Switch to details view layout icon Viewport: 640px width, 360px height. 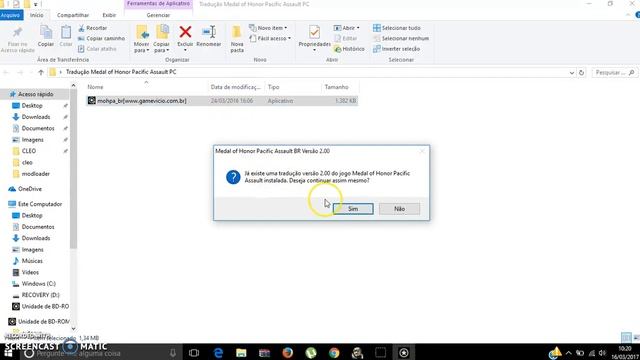pyautogui.click(x=626, y=338)
